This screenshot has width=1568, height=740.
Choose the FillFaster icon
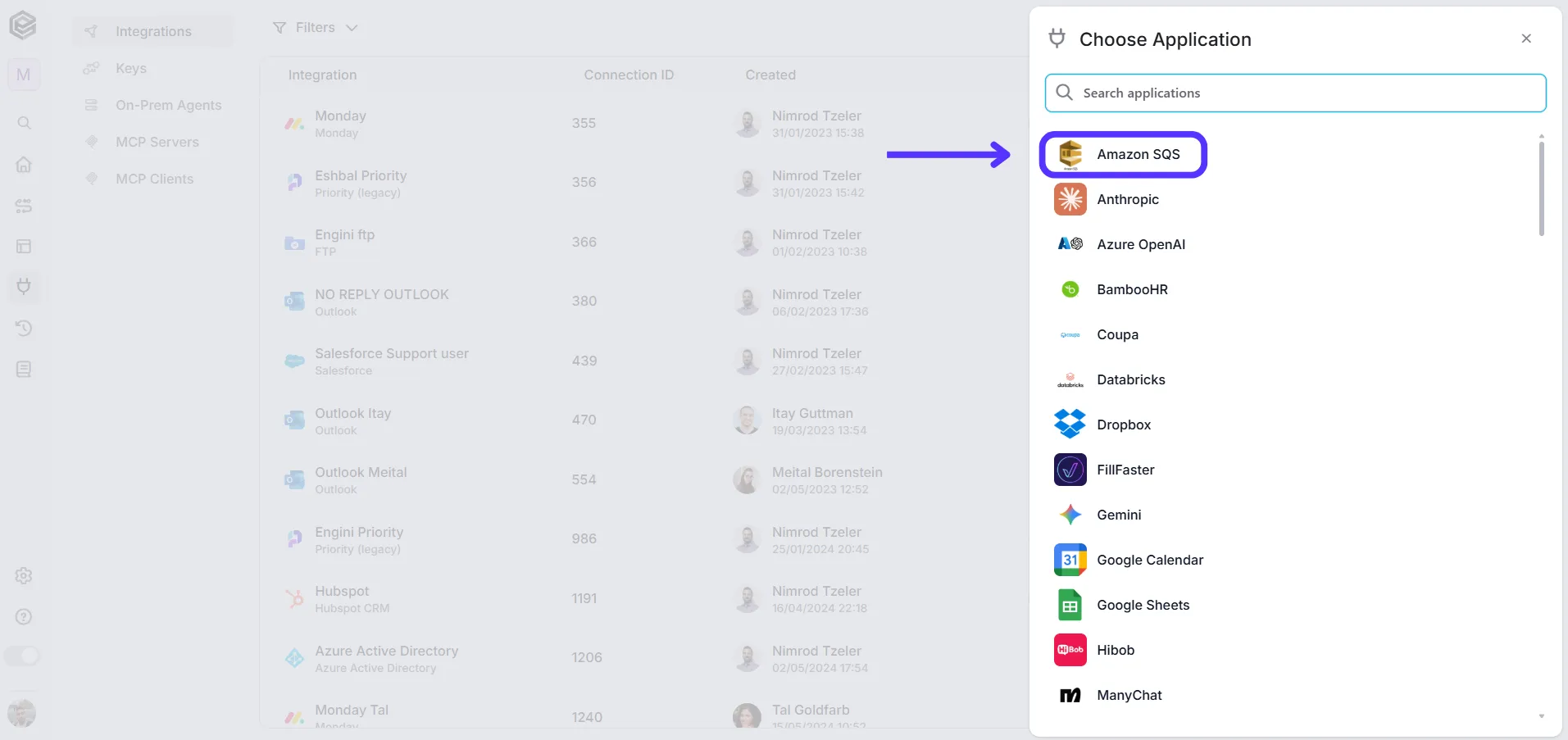pyautogui.click(x=1070, y=470)
